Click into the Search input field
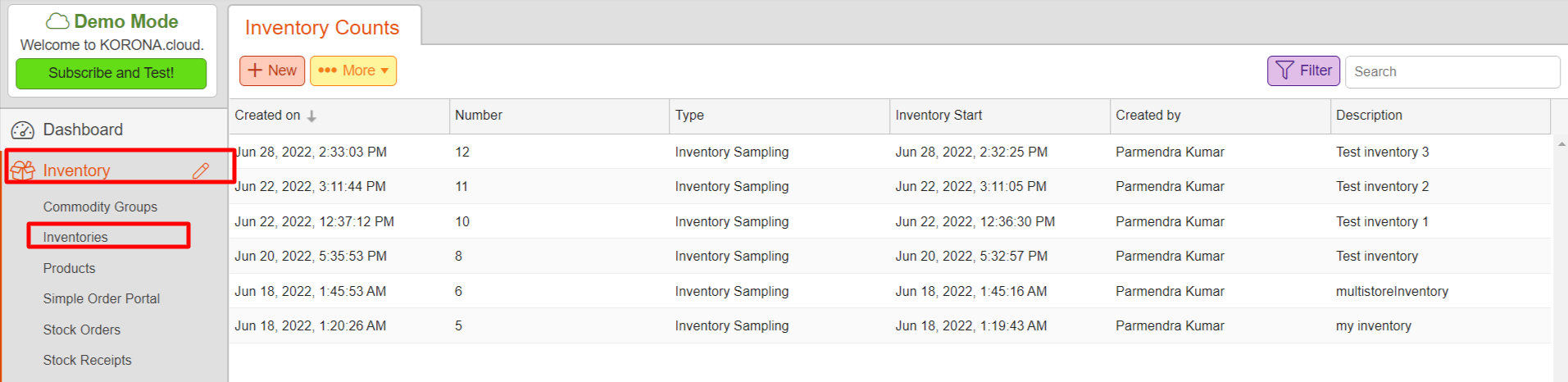 (1452, 71)
